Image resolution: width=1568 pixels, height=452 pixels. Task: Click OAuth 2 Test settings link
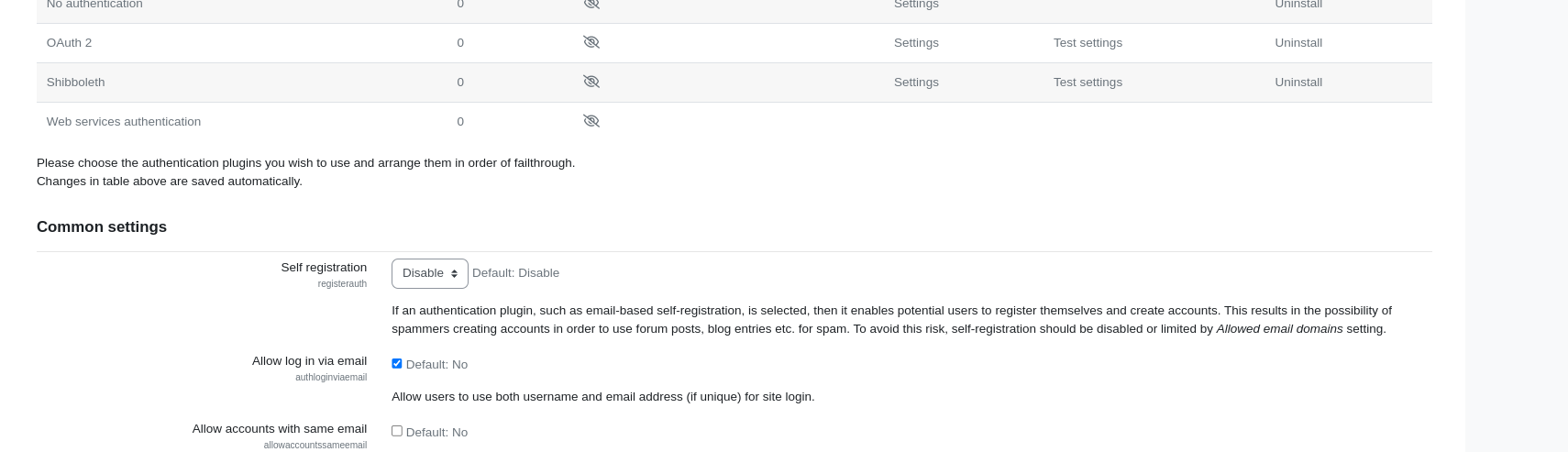tap(1088, 43)
